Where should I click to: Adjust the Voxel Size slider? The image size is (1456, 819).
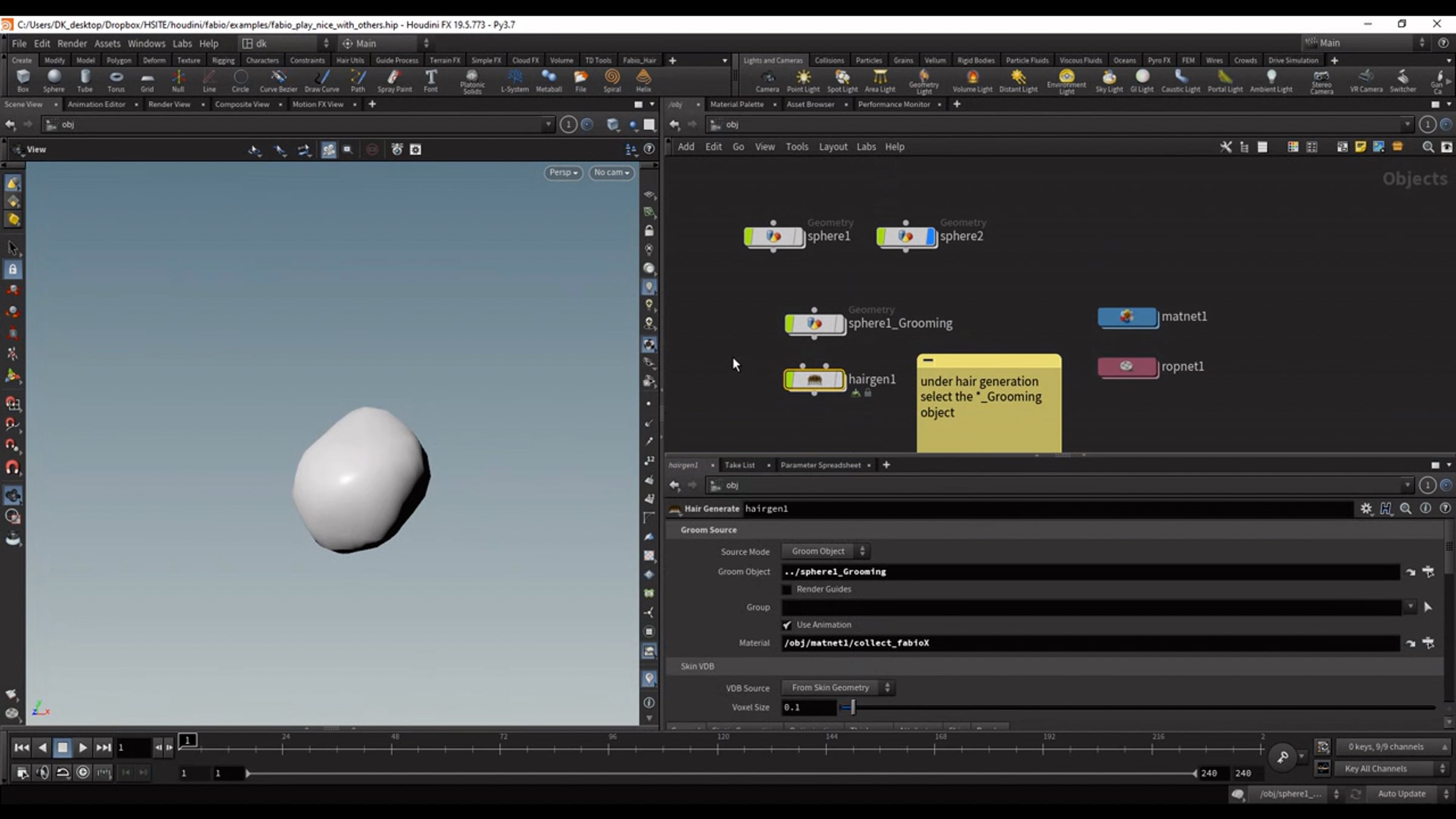(x=852, y=707)
